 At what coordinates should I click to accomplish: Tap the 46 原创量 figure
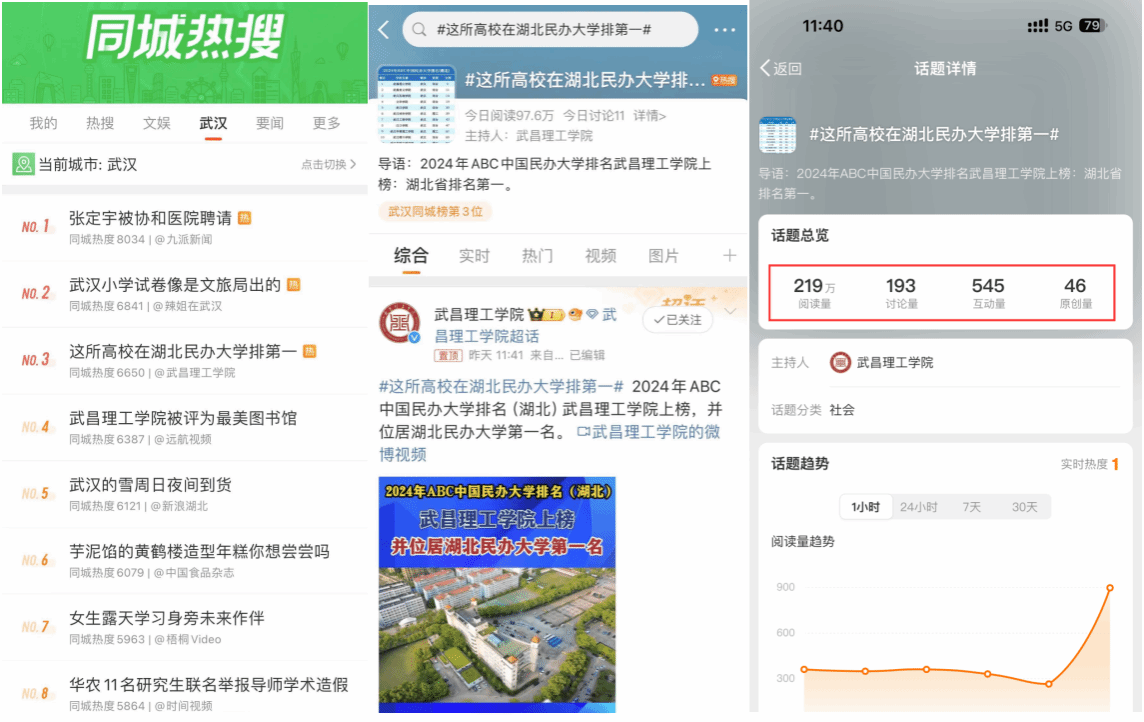pyautogui.click(x=1075, y=293)
